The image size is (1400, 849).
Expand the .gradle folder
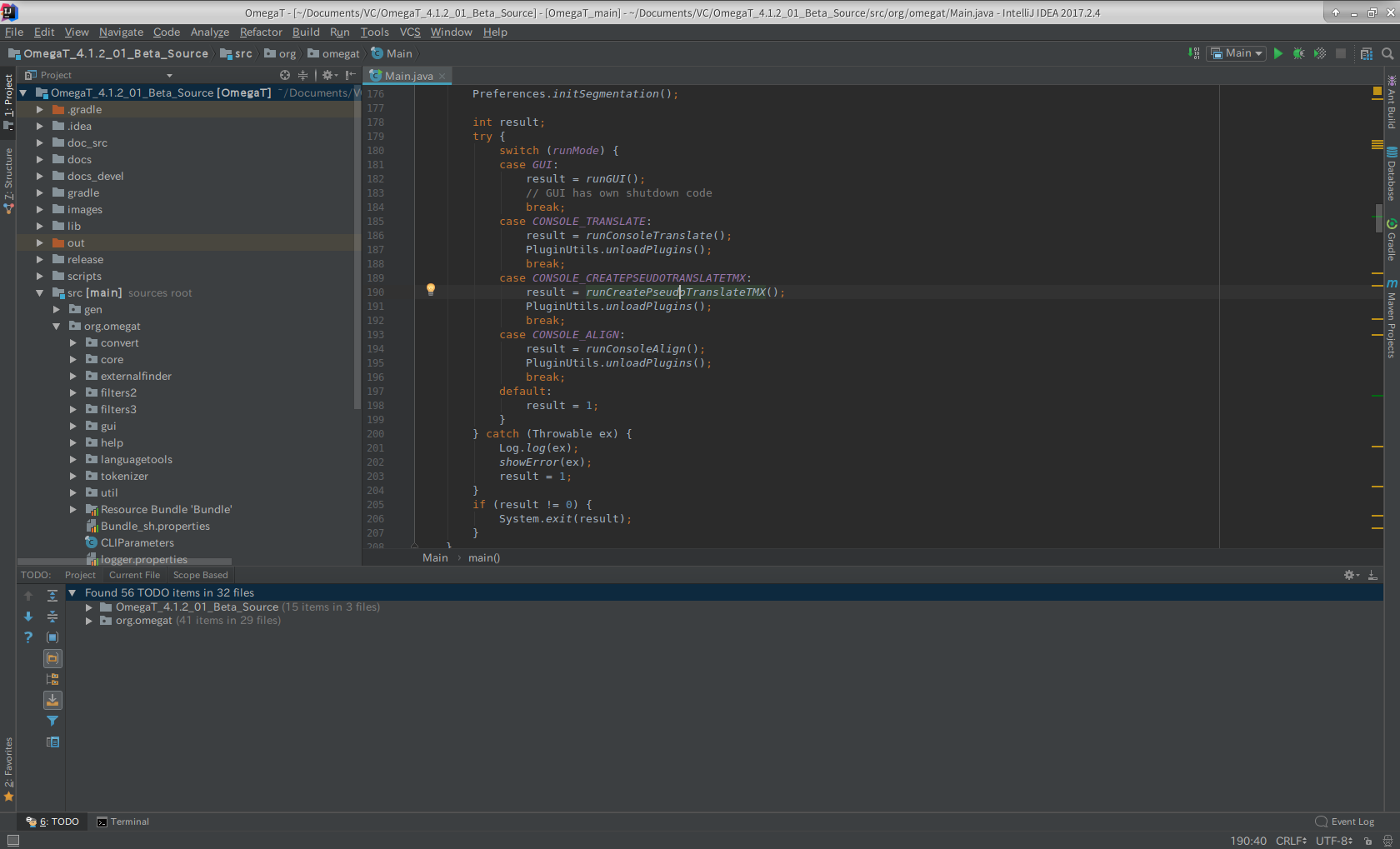(39, 109)
